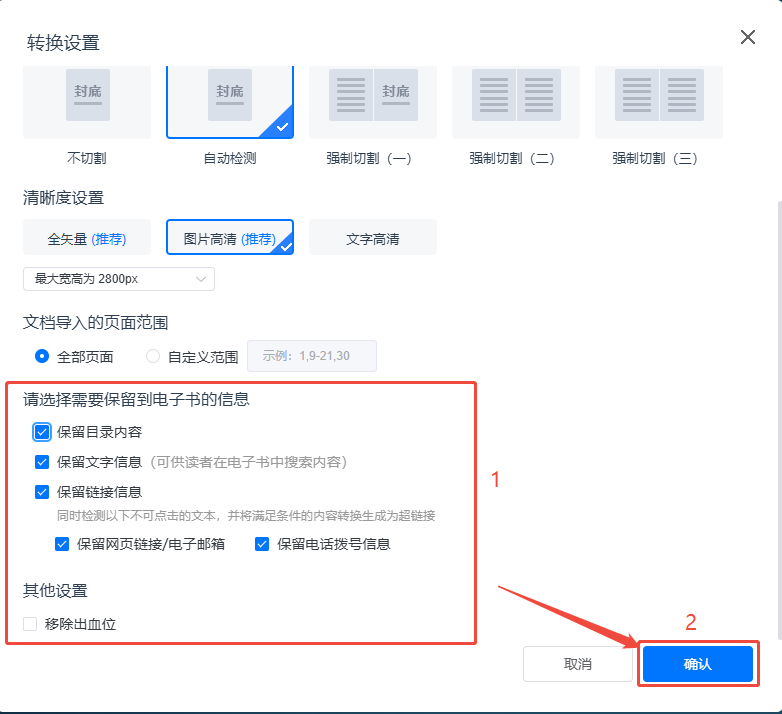Choose 图片高清 (推荐) clarity option
The width and height of the screenshot is (782, 714).
[x=230, y=239]
